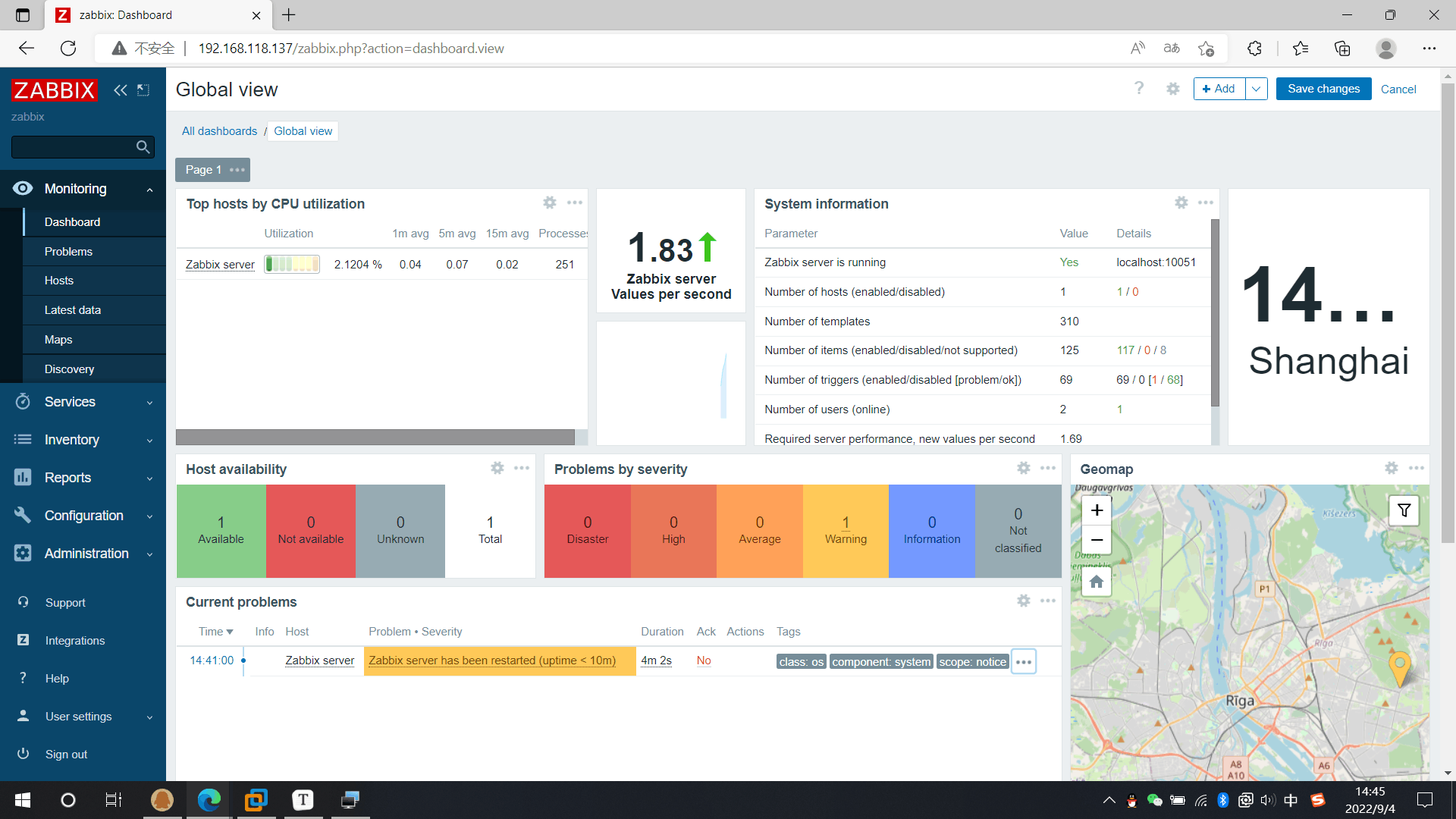Open System information widget three-dot menu
1456x819 pixels.
tap(1206, 202)
